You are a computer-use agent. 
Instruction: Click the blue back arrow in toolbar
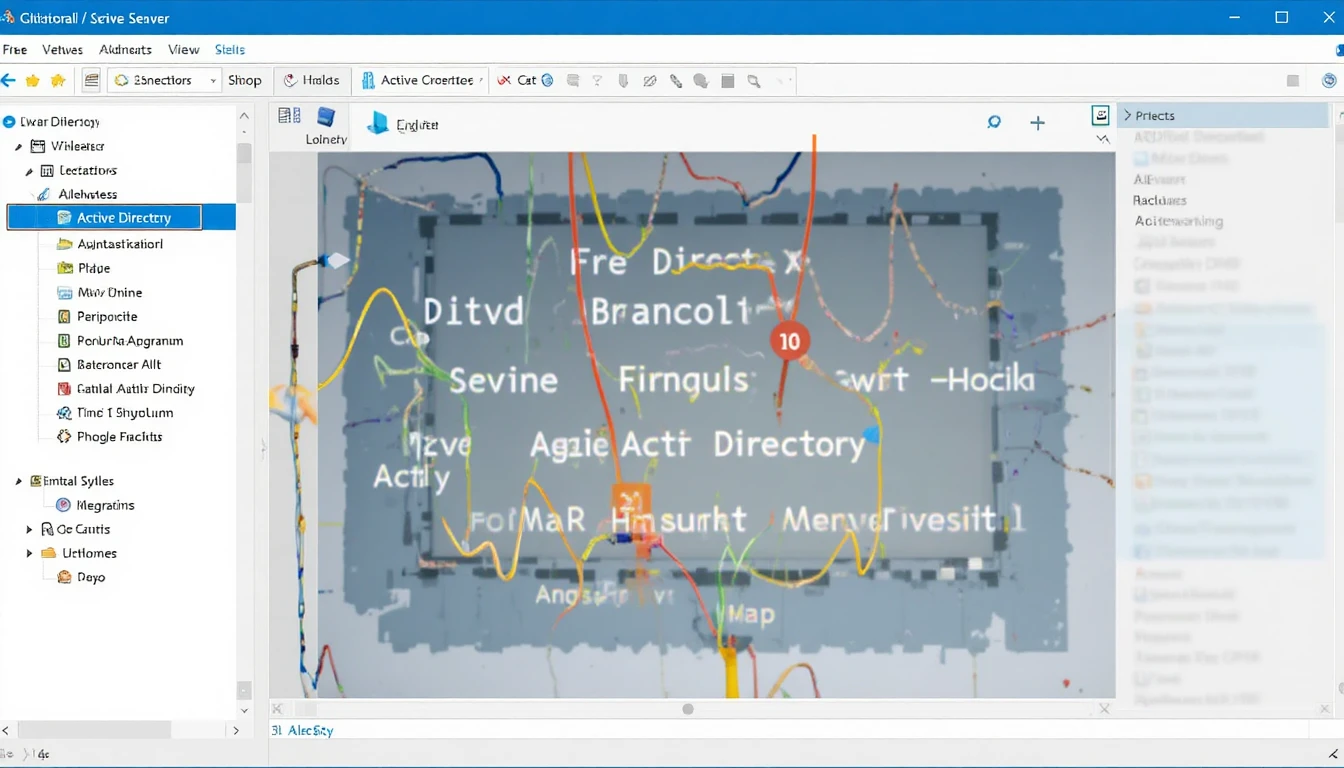tap(9, 80)
